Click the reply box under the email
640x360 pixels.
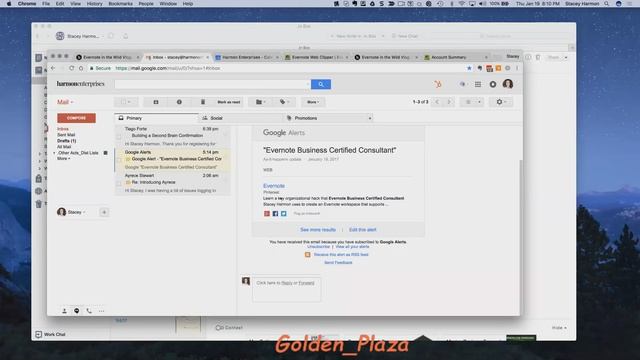[287, 289]
